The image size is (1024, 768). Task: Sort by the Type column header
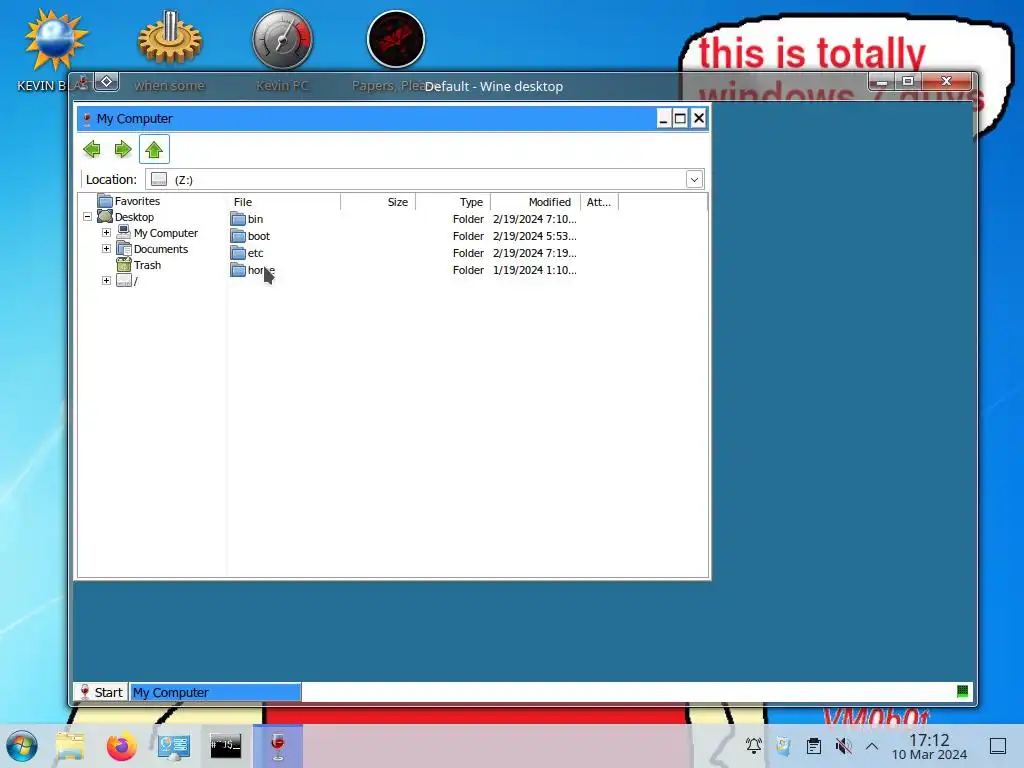click(x=453, y=202)
